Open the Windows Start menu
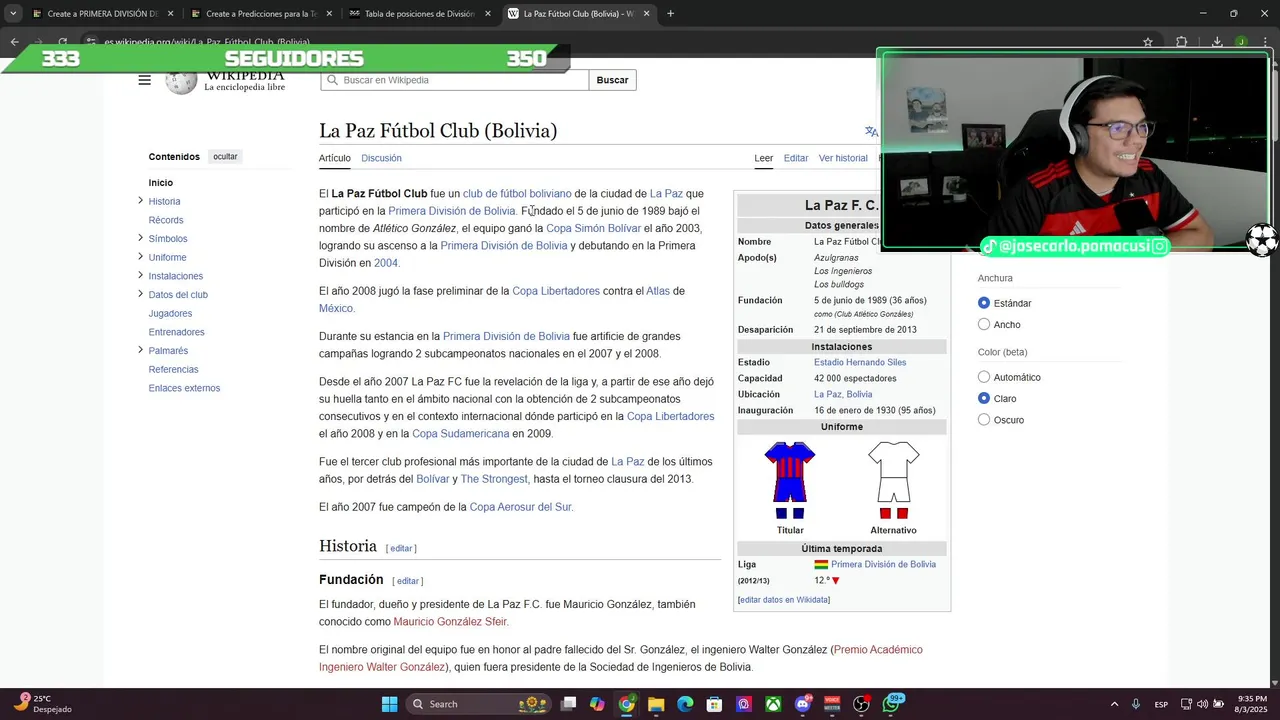The height and width of the screenshot is (720, 1280). click(x=389, y=704)
